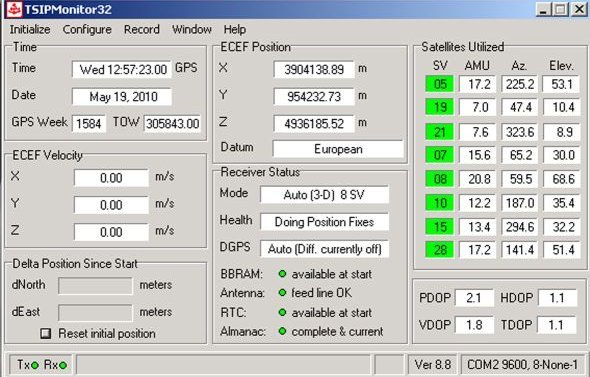The width and height of the screenshot is (590, 377).
Task: Click azimuth value 187.0 for SV 10
Action: pos(520,203)
